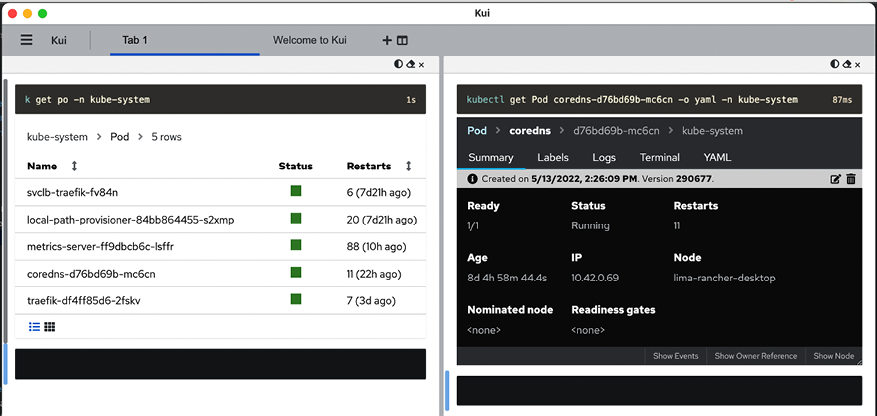The height and width of the screenshot is (416, 877).
Task: Sort pods by Restarts column arrow
Action: [x=408, y=166]
